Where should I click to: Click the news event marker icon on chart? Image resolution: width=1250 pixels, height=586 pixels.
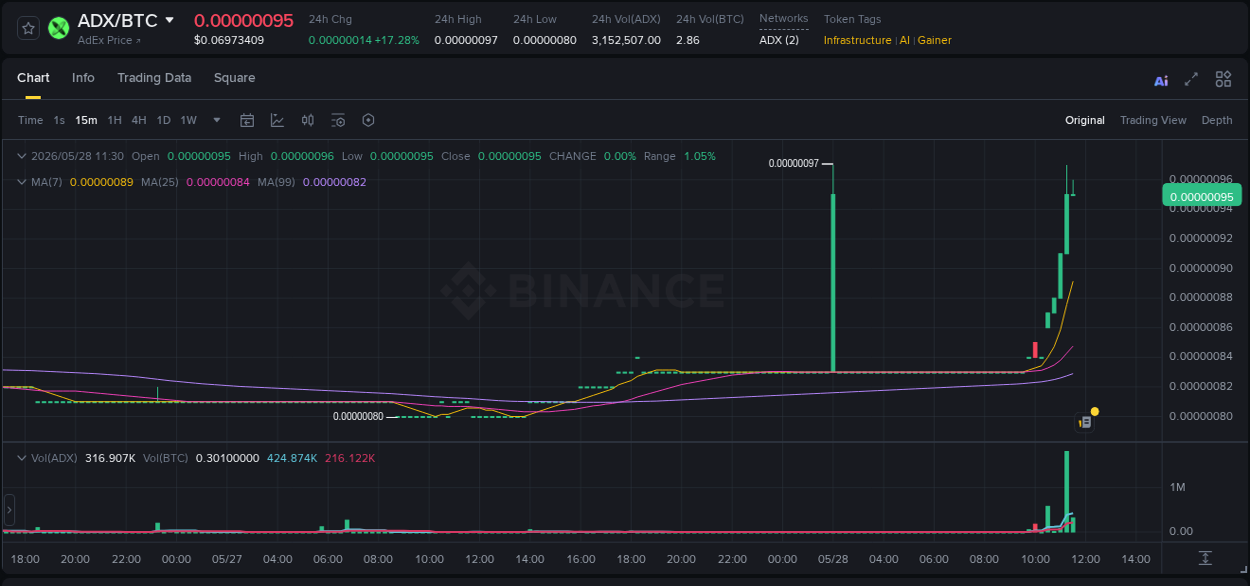pyautogui.click(x=1084, y=422)
